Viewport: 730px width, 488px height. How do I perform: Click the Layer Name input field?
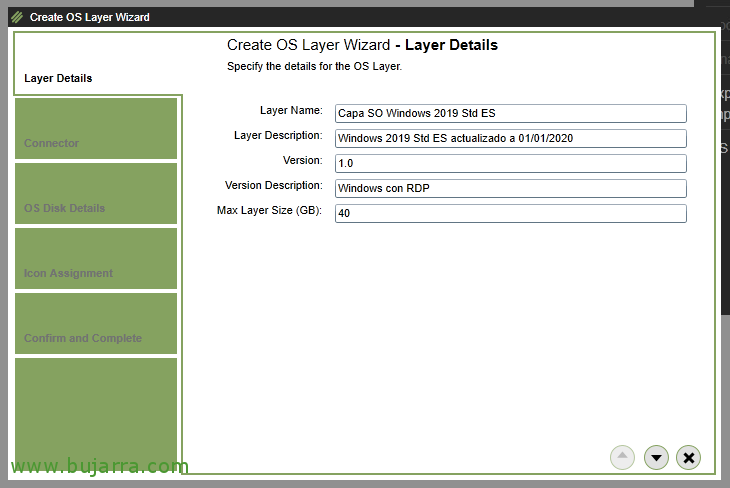click(511, 113)
